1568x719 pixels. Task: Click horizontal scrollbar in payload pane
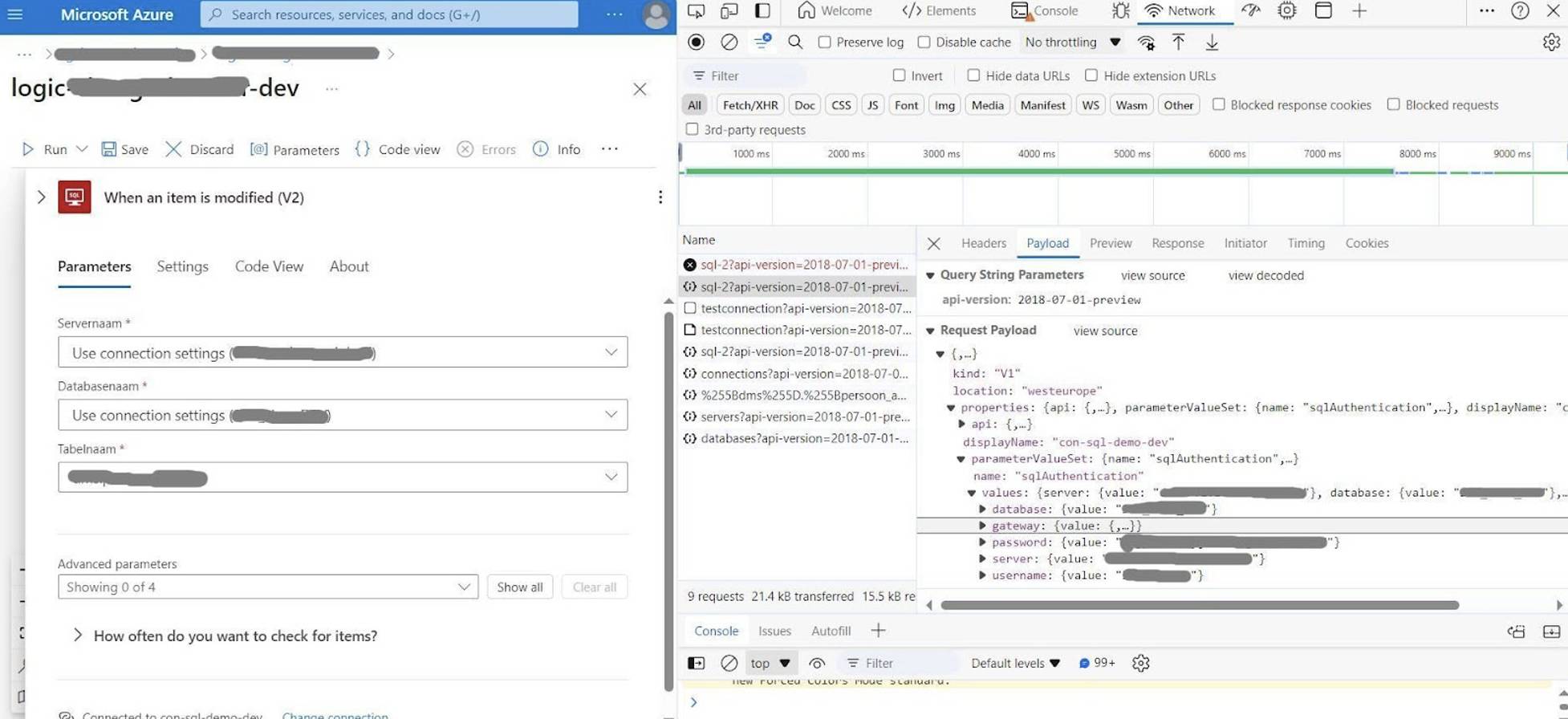[x=1199, y=605]
